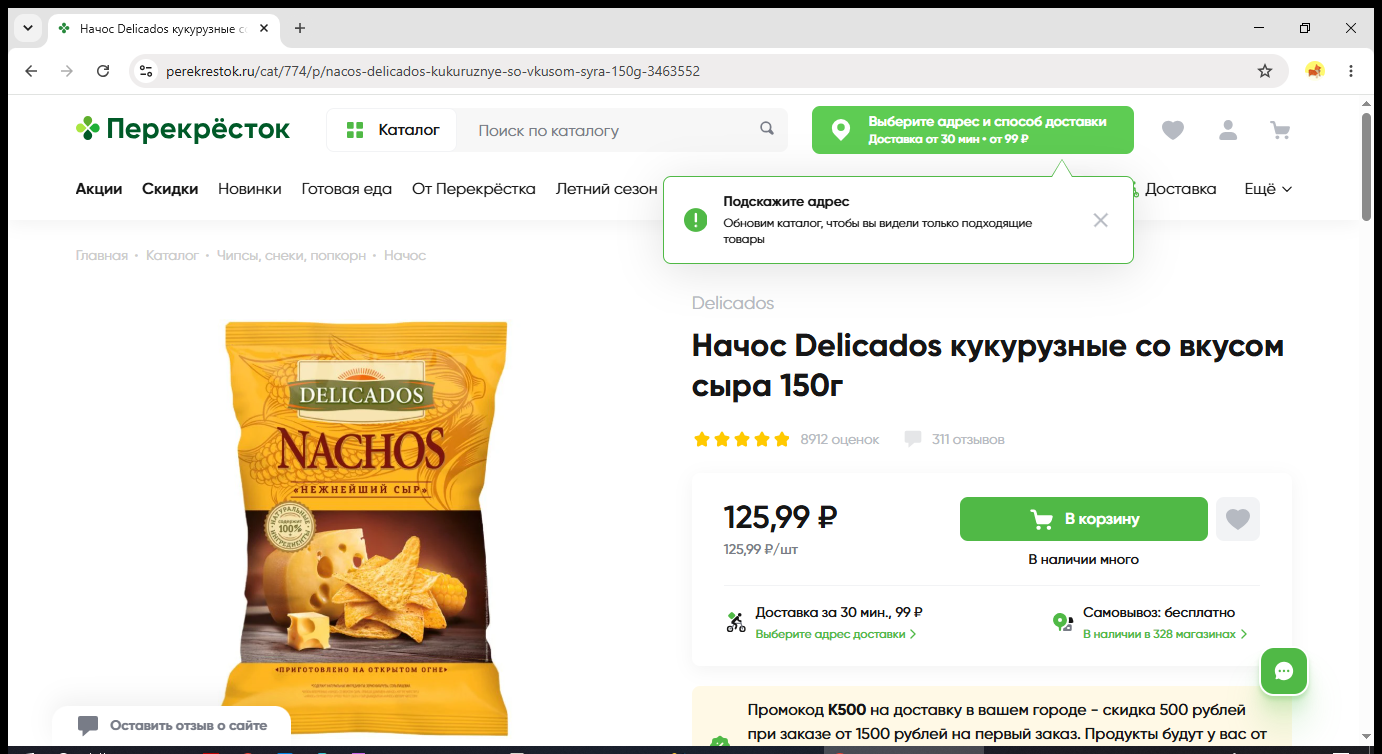The width and height of the screenshot is (1382, 754).
Task: Open the tab search dropdown arrow
Action: [27, 28]
